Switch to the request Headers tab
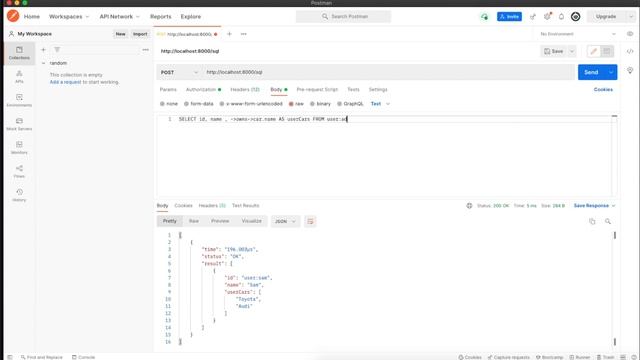The image size is (640, 360). pyautogui.click(x=245, y=89)
